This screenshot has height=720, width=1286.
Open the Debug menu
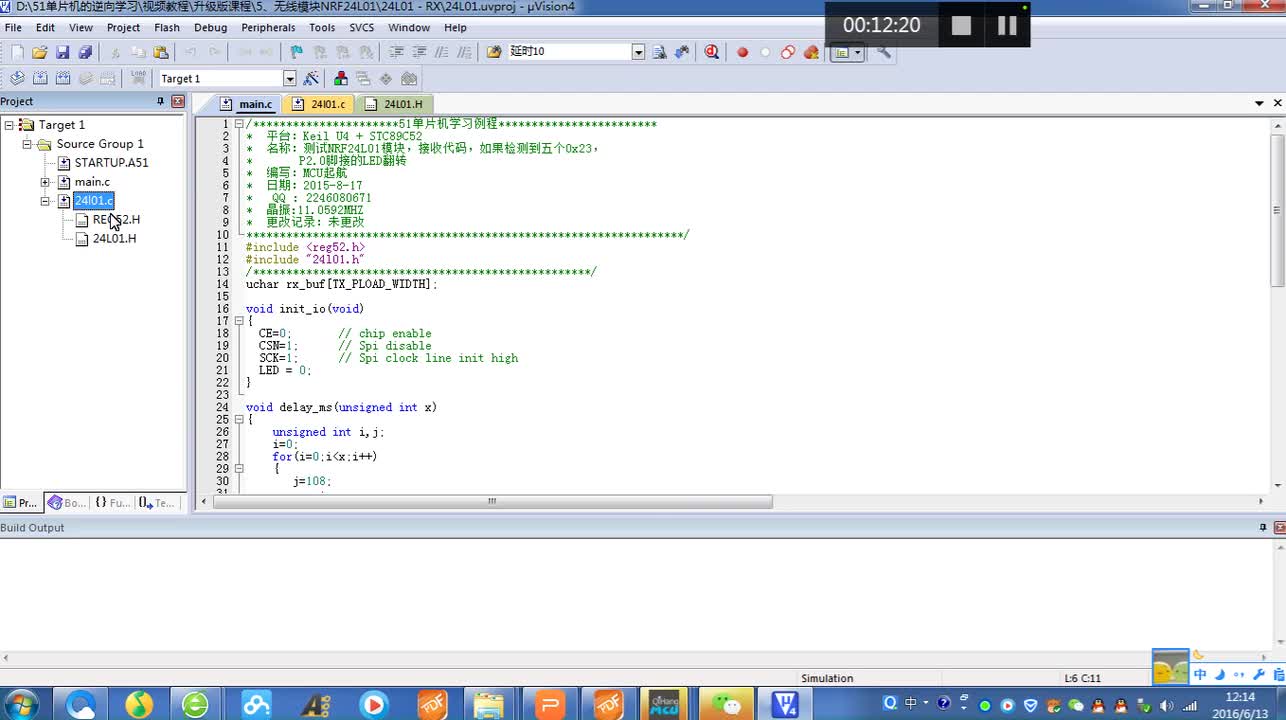pyautogui.click(x=210, y=28)
